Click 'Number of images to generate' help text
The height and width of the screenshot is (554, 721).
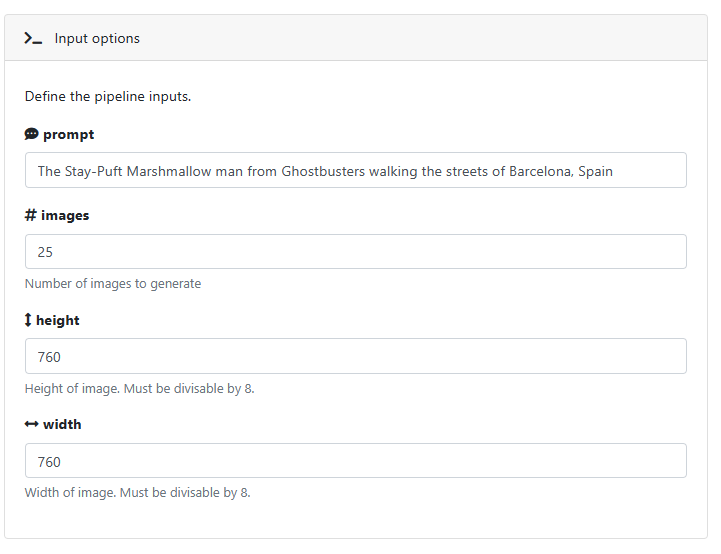pyautogui.click(x=113, y=284)
